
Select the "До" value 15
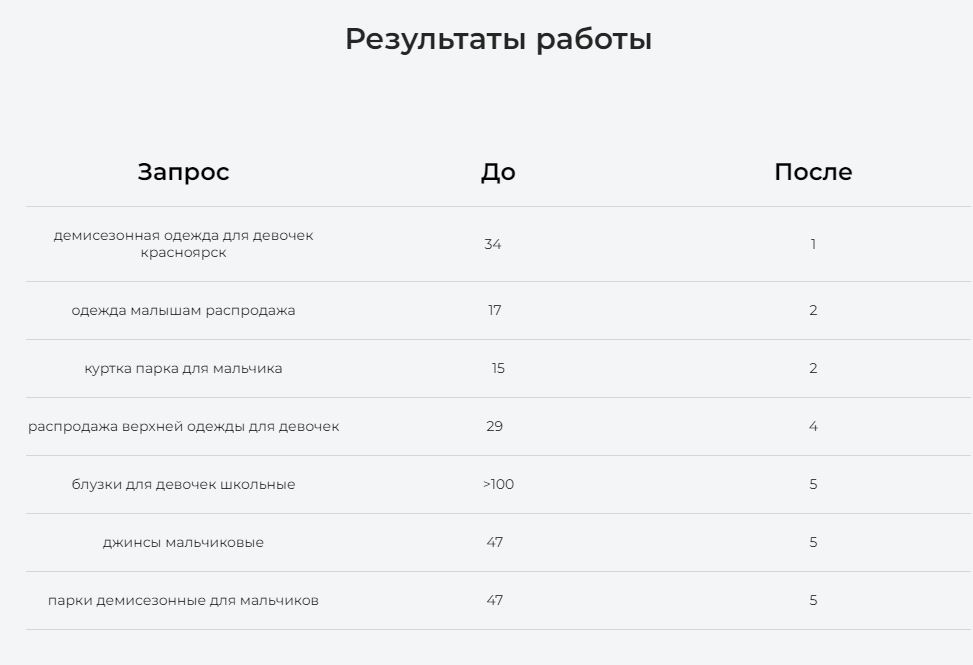click(498, 368)
